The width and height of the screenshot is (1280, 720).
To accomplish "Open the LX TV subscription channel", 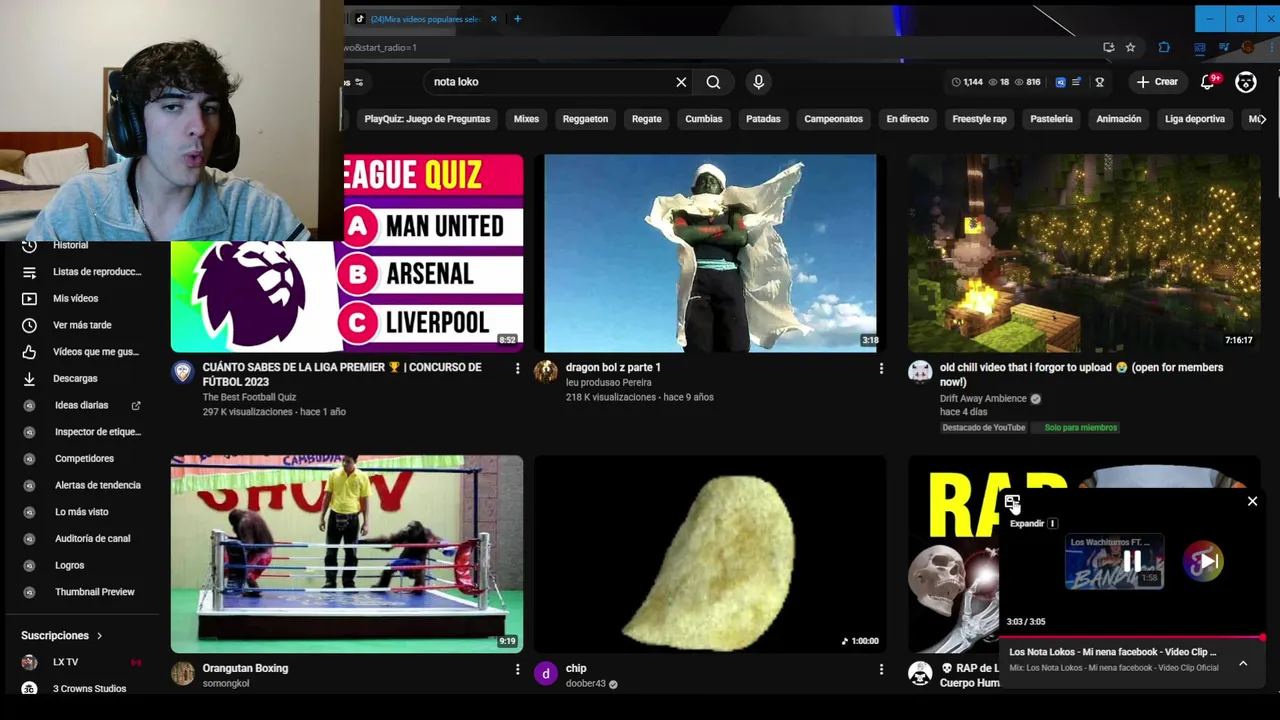I will (83, 662).
